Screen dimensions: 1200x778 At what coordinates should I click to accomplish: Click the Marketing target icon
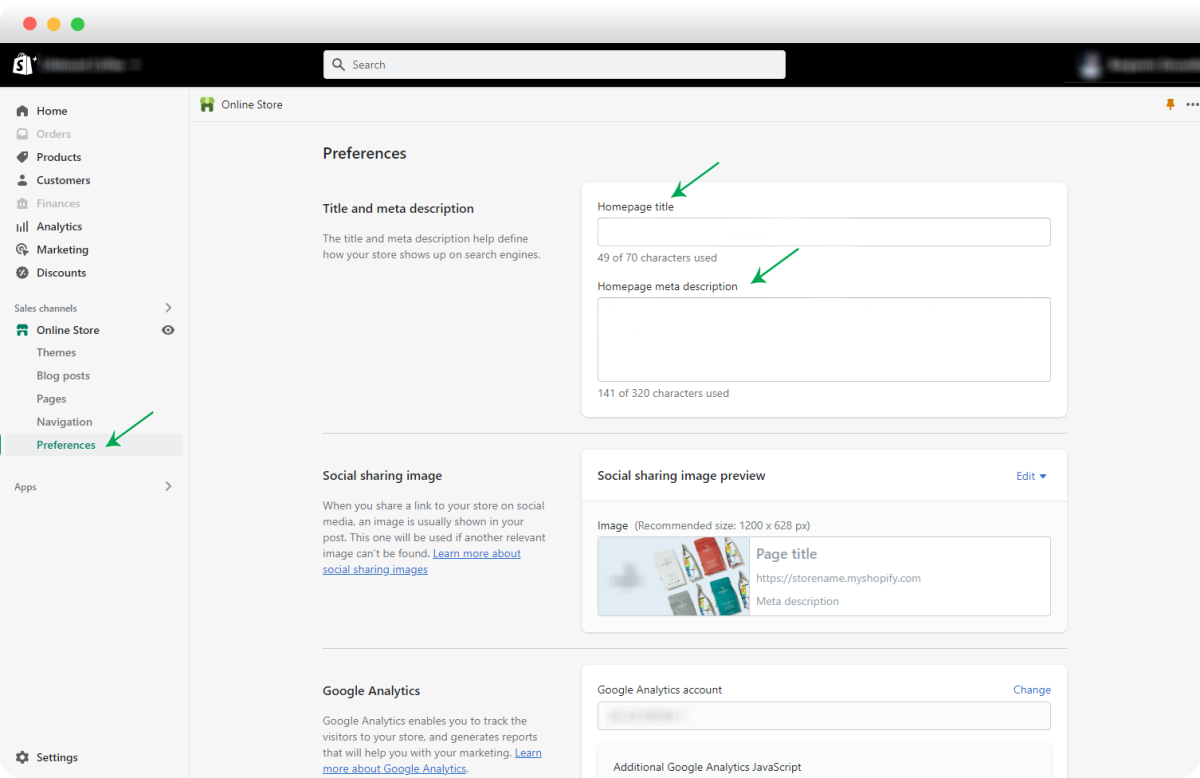coord(22,250)
